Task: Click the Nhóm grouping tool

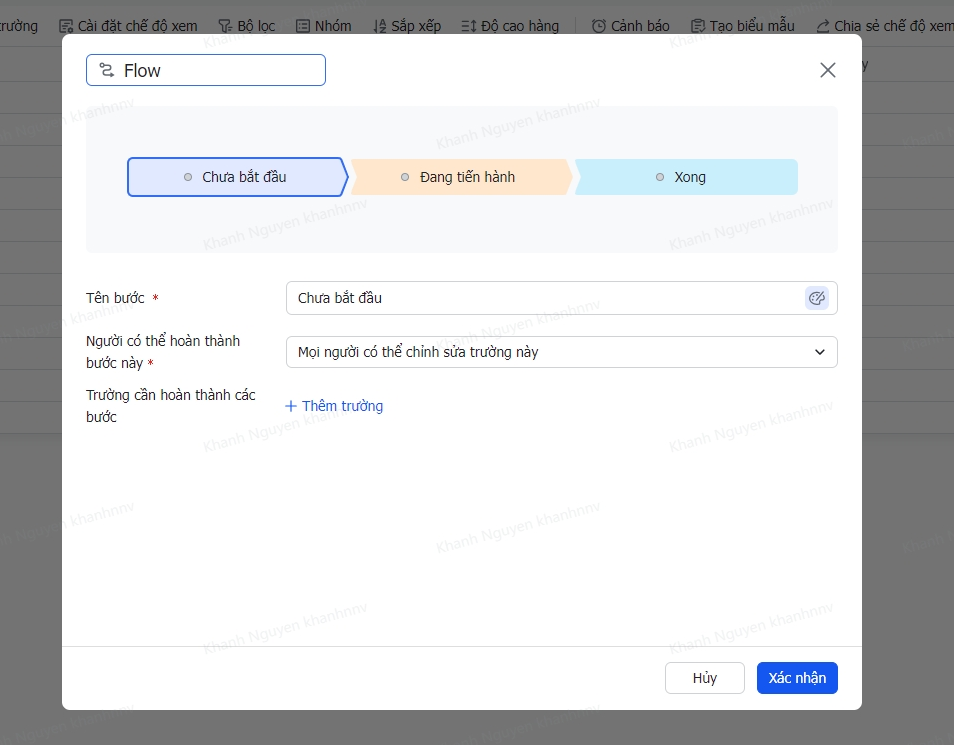Action: pyautogui.click(x=323, y=26)
